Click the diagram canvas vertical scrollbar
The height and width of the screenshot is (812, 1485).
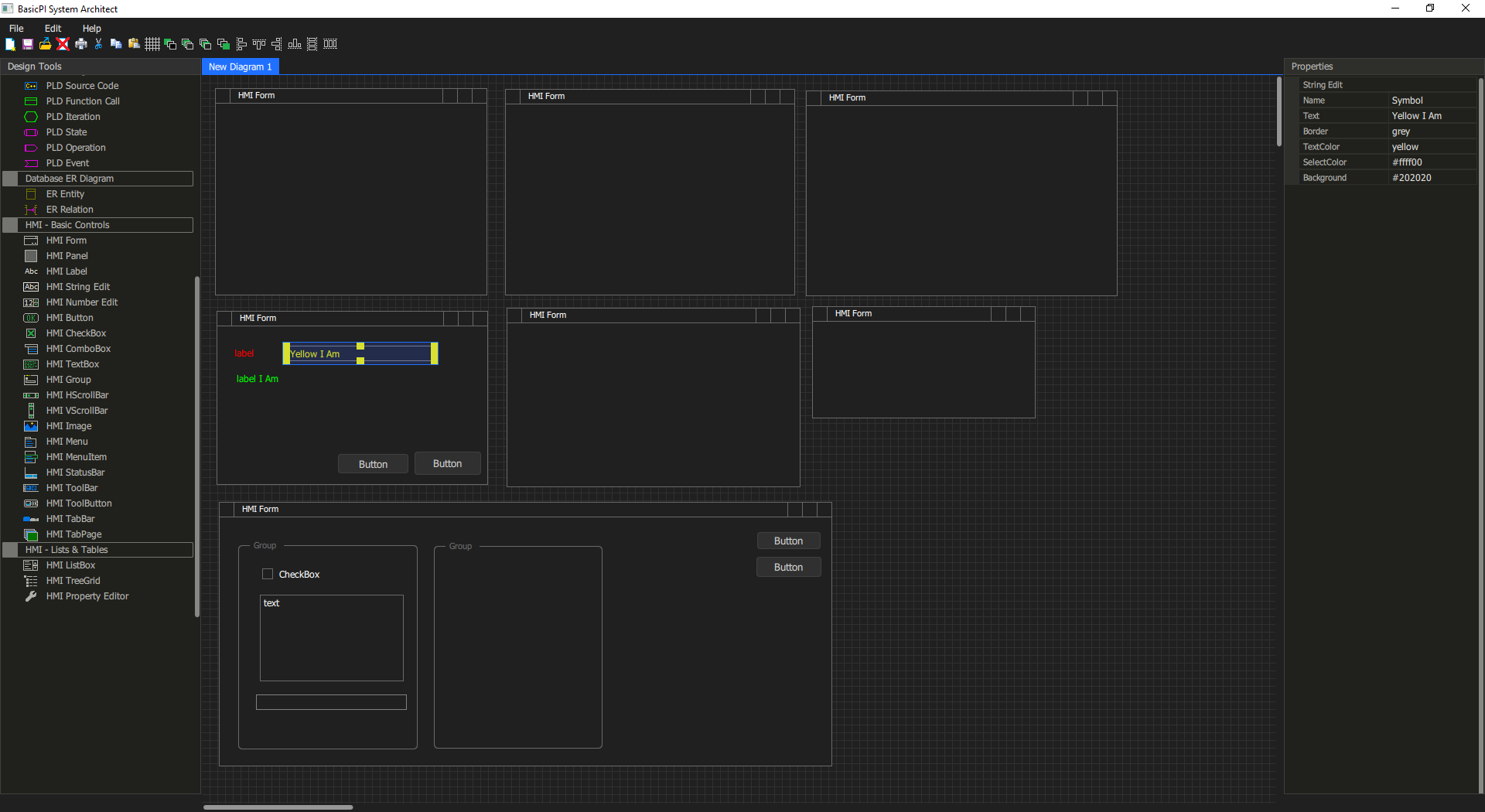point(1279,111)
